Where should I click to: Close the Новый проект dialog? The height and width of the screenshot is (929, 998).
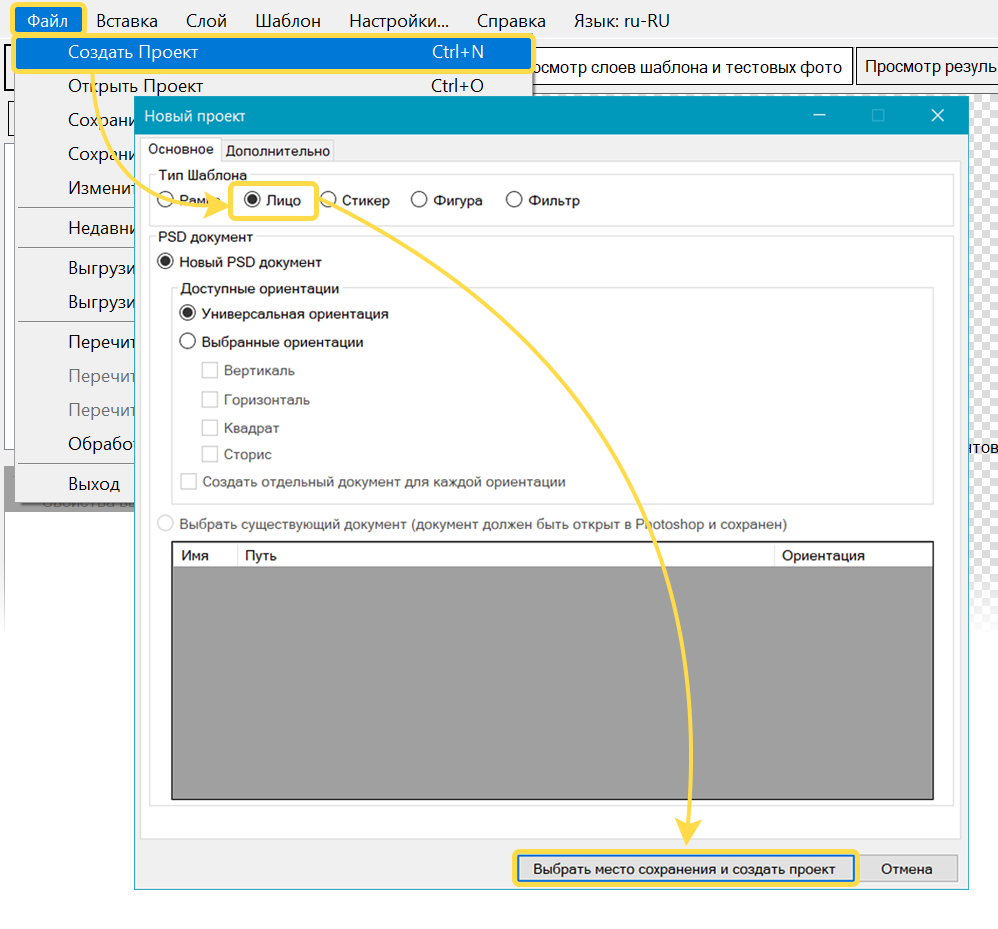[937, 116]
